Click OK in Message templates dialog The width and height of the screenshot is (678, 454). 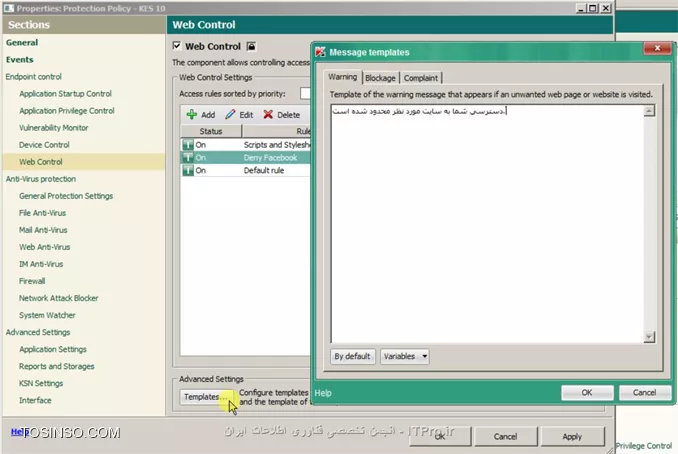pos(587,393)
